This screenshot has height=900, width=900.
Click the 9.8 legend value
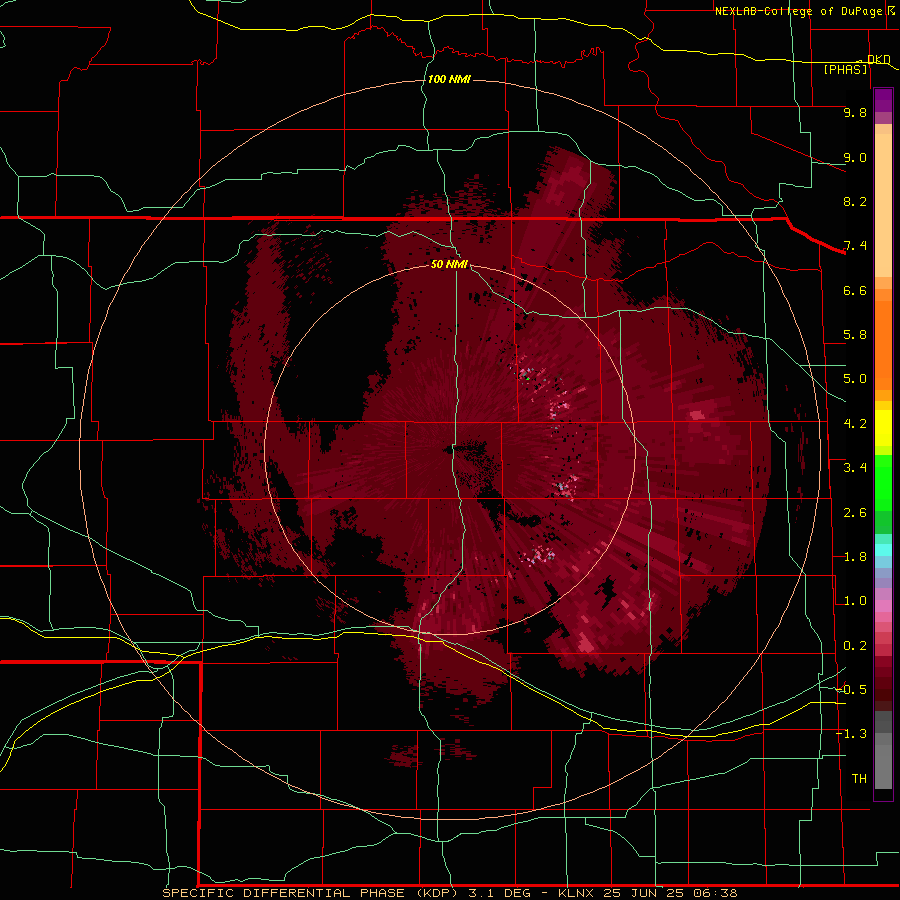click(x=855, y=112)
